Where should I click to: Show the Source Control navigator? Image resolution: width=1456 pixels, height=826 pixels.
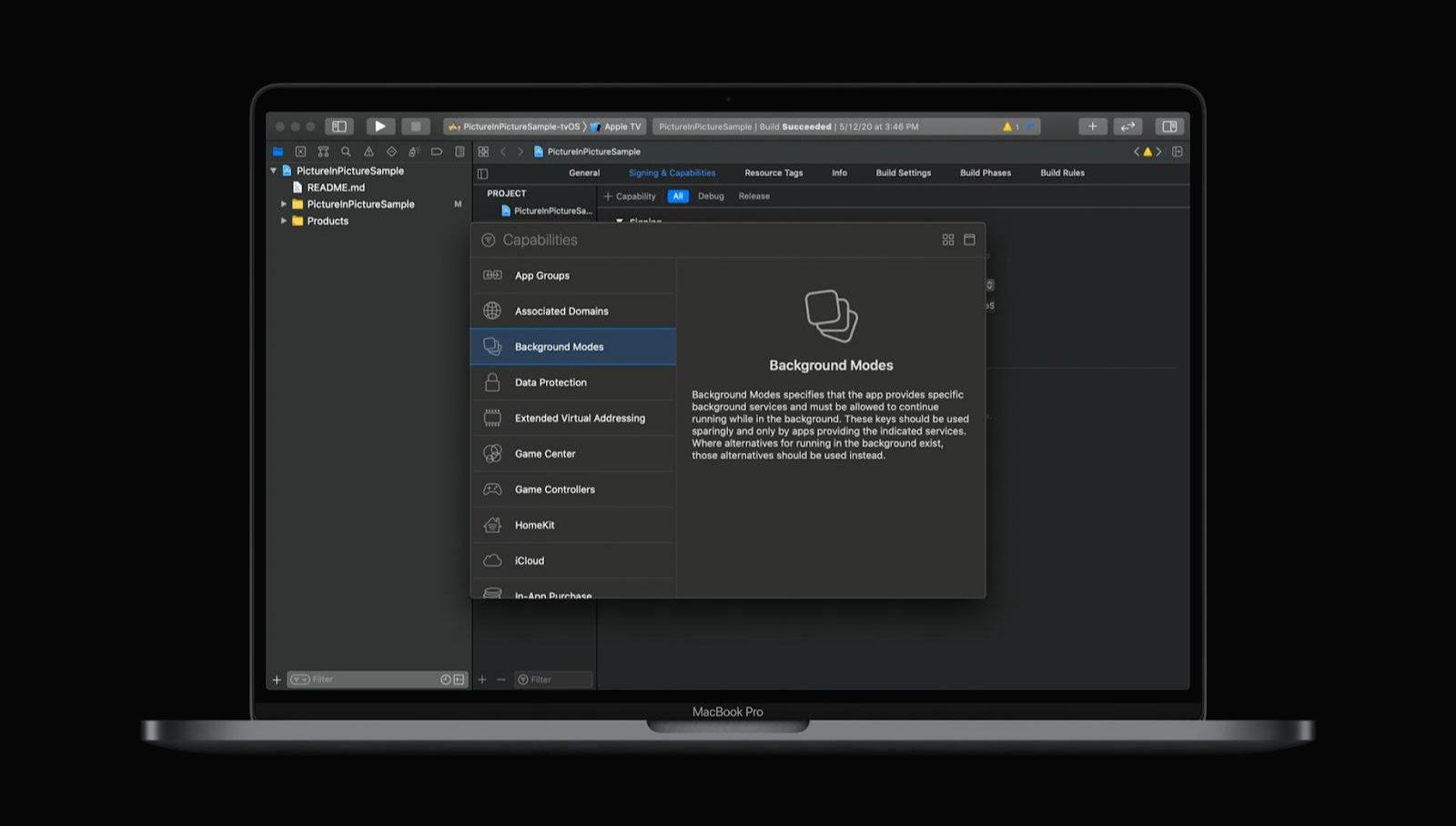(x=300, y=152)
